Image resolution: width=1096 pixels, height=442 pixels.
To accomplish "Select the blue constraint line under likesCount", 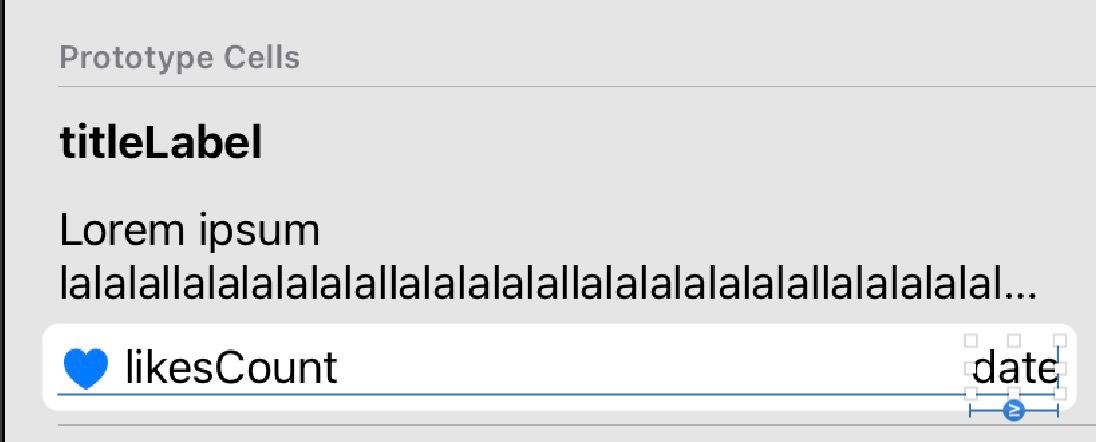I will click(x=512, y=394).
